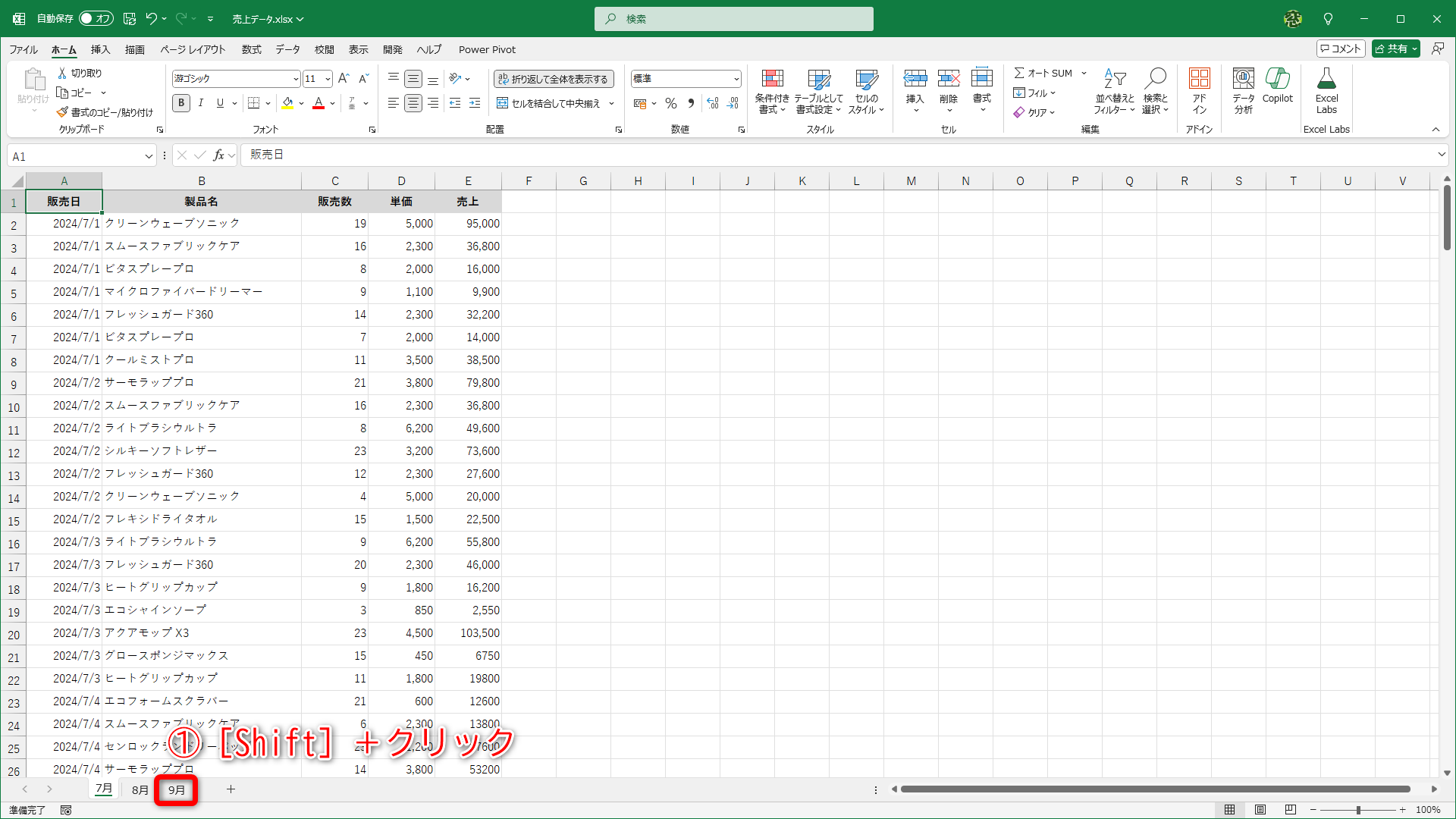Viewport: 1456px width, 819px height.
Task: Switch to the 9月 sheet tab
Action: 176,789
